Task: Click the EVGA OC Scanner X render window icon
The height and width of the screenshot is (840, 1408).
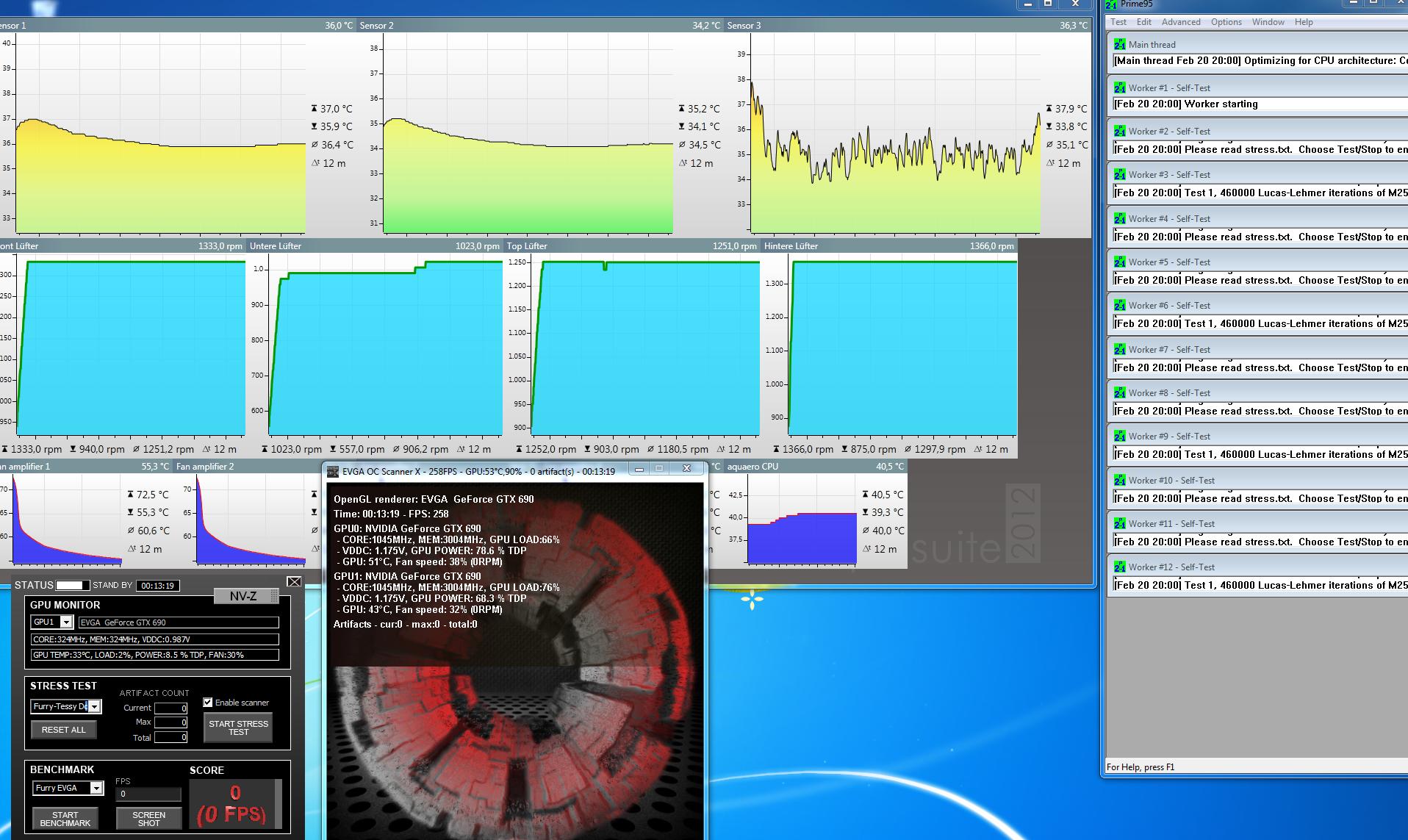Action: pyautogui.click(x=333, y=471)
